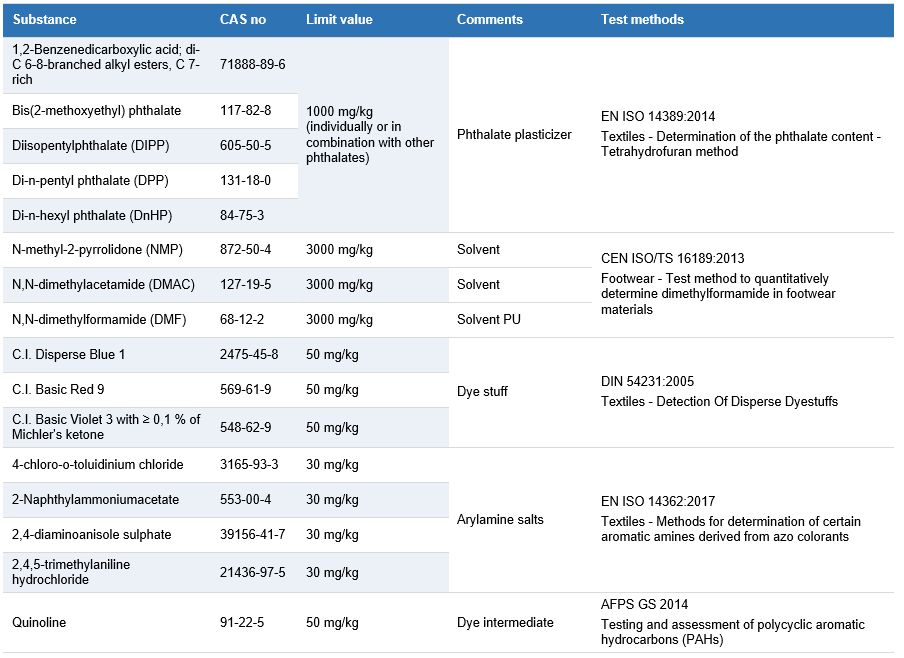Screen dimensions: 904x658
Task: Click the CAS no column header
Action: click(241, 20)
